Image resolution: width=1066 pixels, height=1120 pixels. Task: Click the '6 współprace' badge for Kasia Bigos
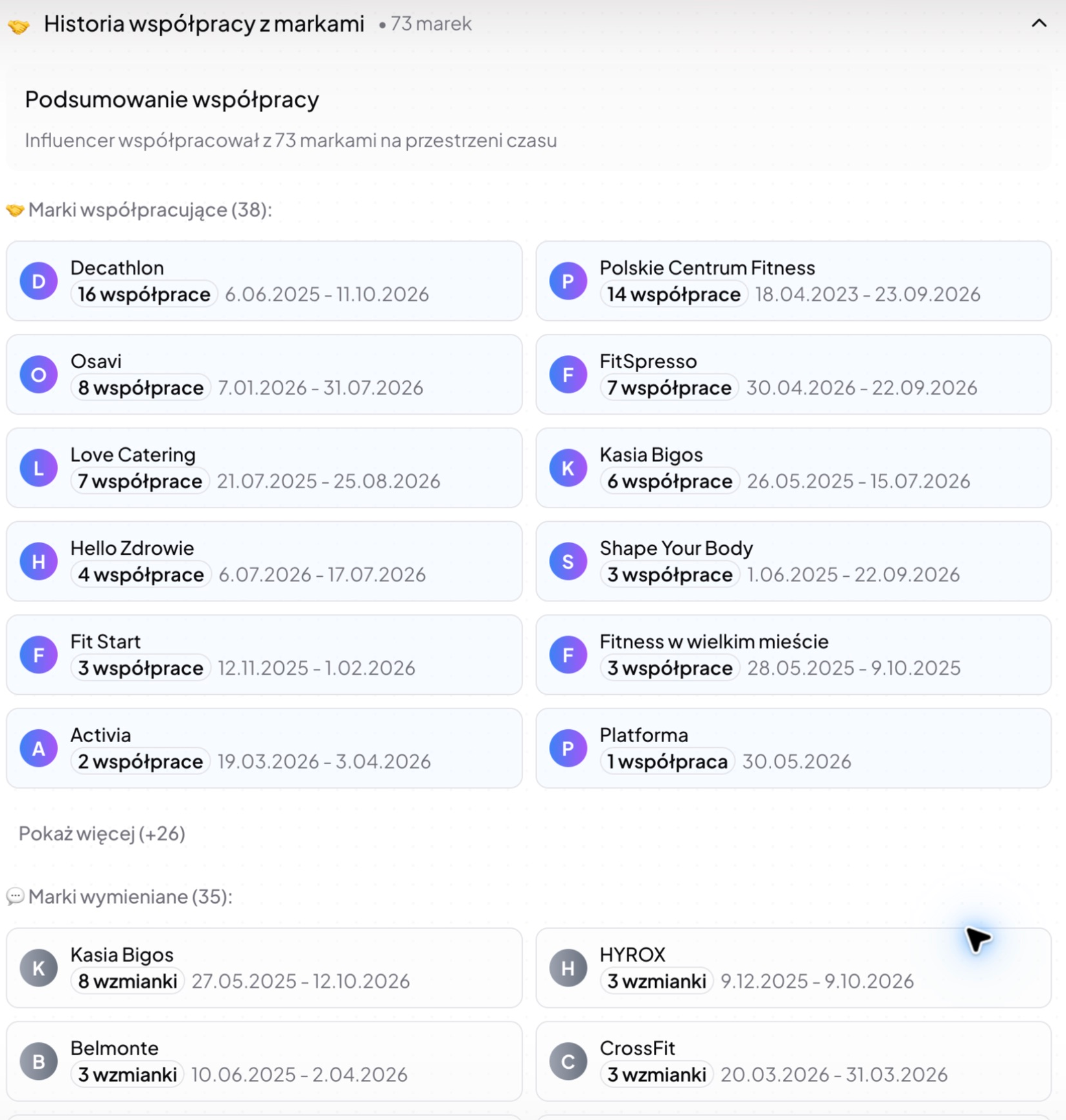point(669,481)
